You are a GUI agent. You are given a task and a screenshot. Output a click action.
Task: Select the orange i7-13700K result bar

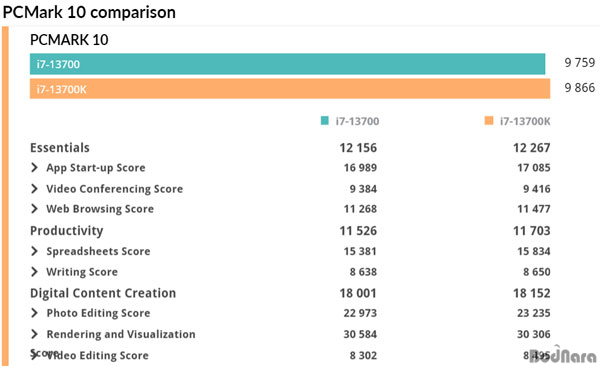click(x=290, y=89)
